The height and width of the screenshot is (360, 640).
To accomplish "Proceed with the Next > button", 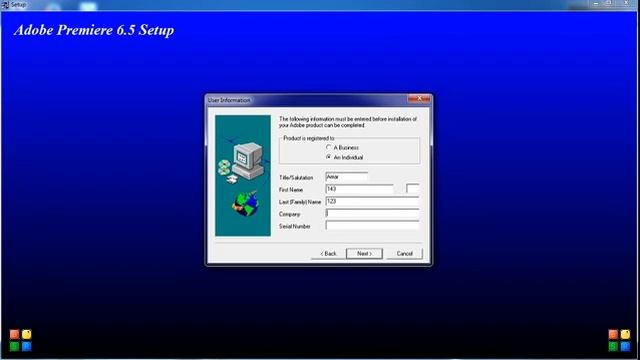I will point(364,253).
